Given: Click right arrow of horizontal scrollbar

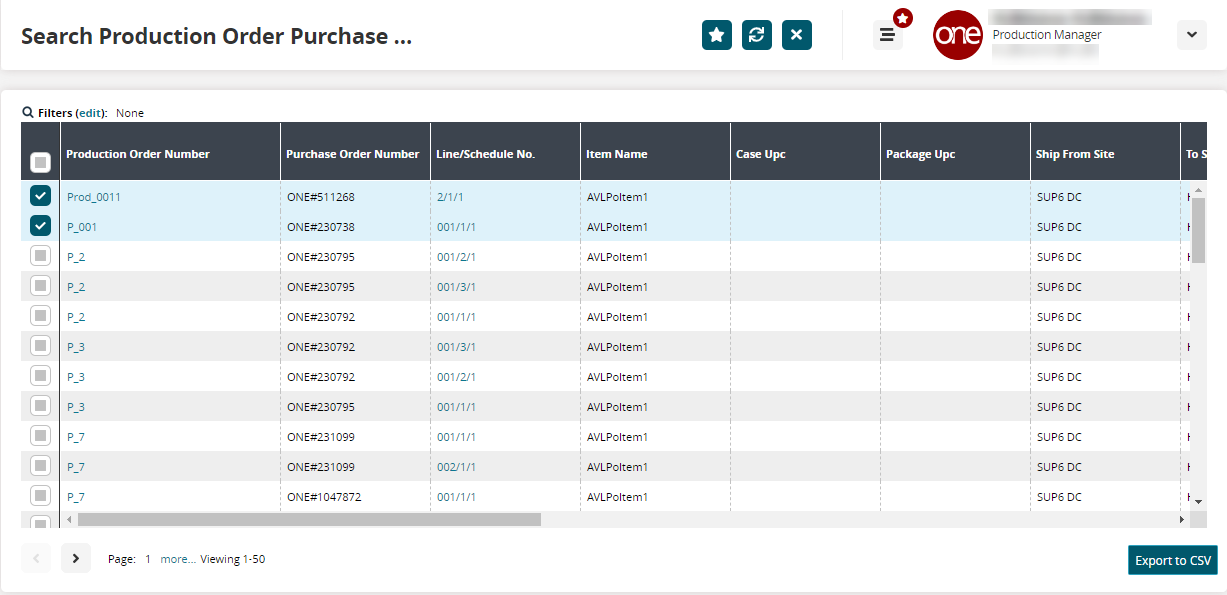Looking at the screenshot, I should [1181, 520].
